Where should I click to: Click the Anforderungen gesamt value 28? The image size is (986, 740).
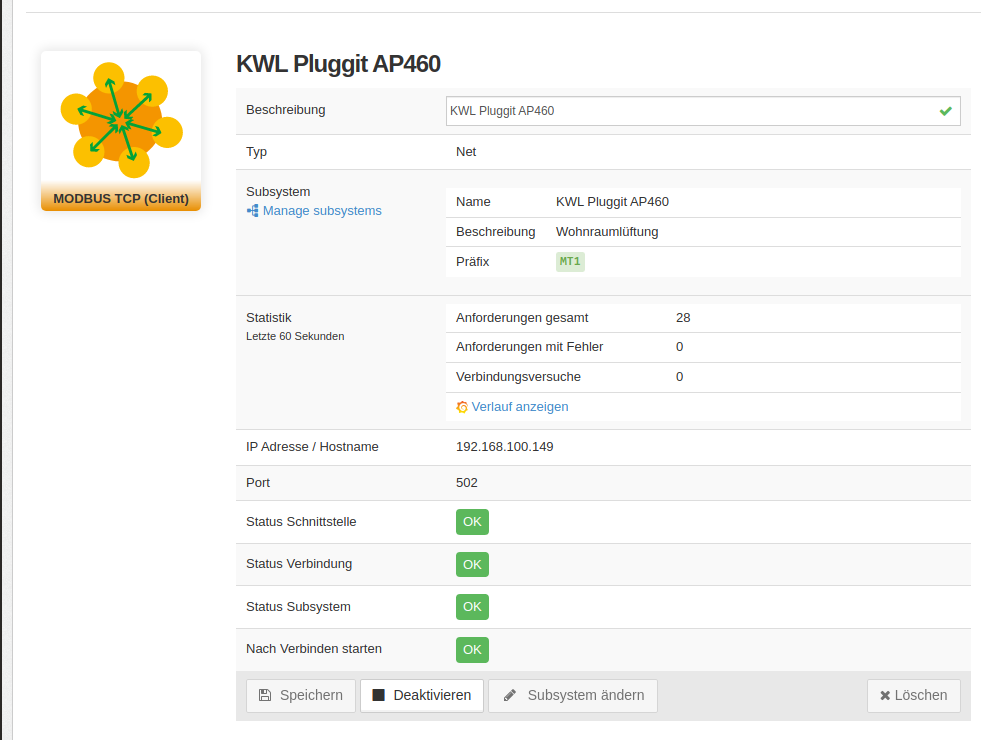click(x=683, y=318)
